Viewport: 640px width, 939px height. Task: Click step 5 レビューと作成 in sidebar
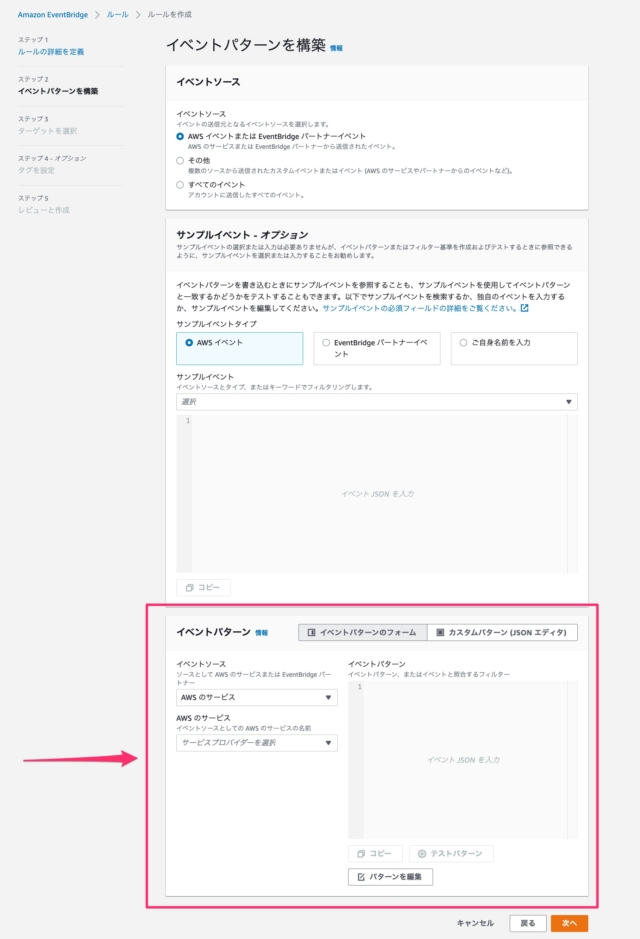(44, 210)
